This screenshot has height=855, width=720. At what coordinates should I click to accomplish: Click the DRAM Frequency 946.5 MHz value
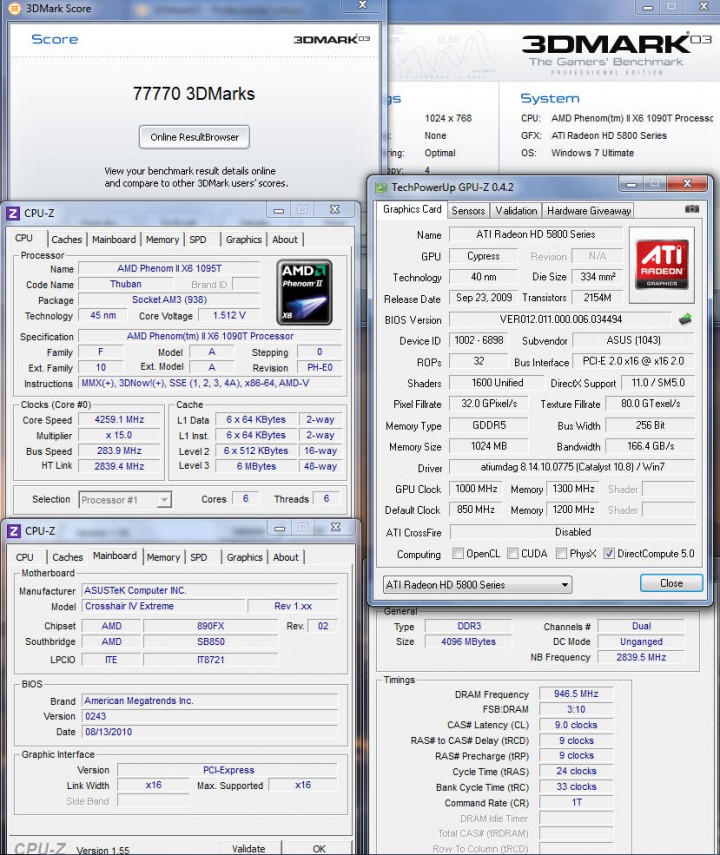[x=576, y=694]
